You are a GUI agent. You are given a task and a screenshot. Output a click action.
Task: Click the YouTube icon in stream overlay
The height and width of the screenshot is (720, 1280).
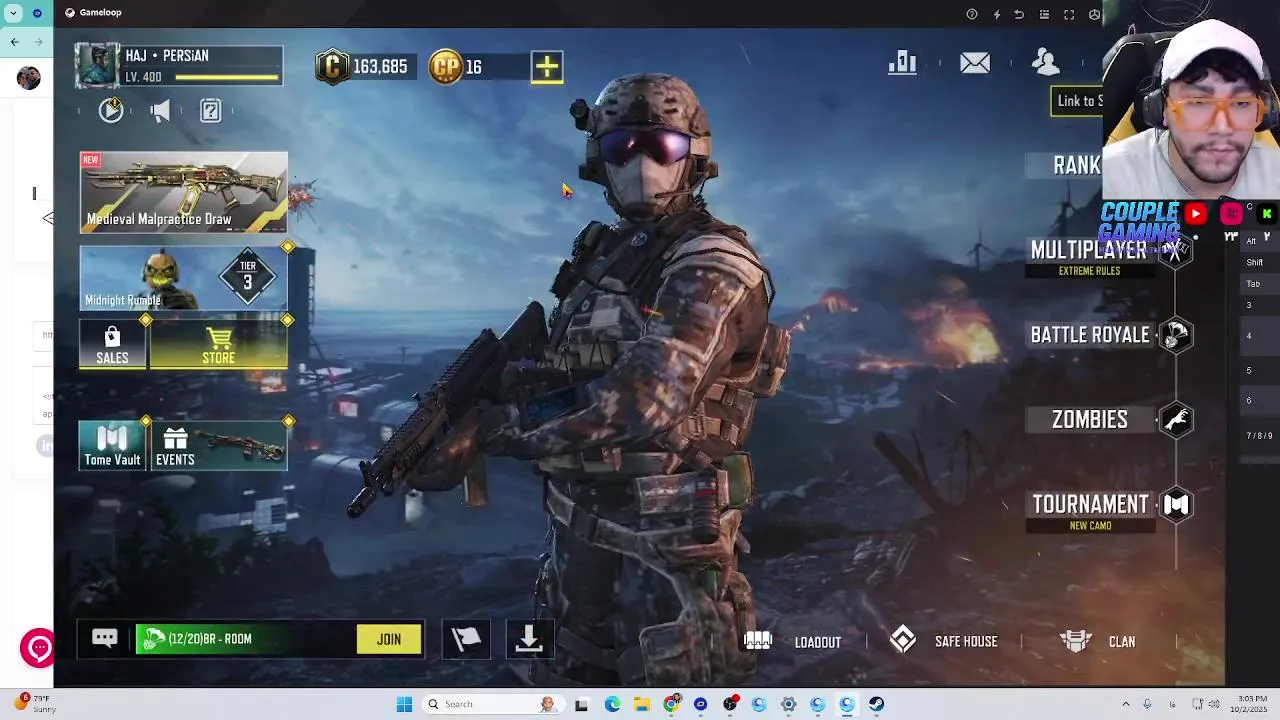(1196, 213)
